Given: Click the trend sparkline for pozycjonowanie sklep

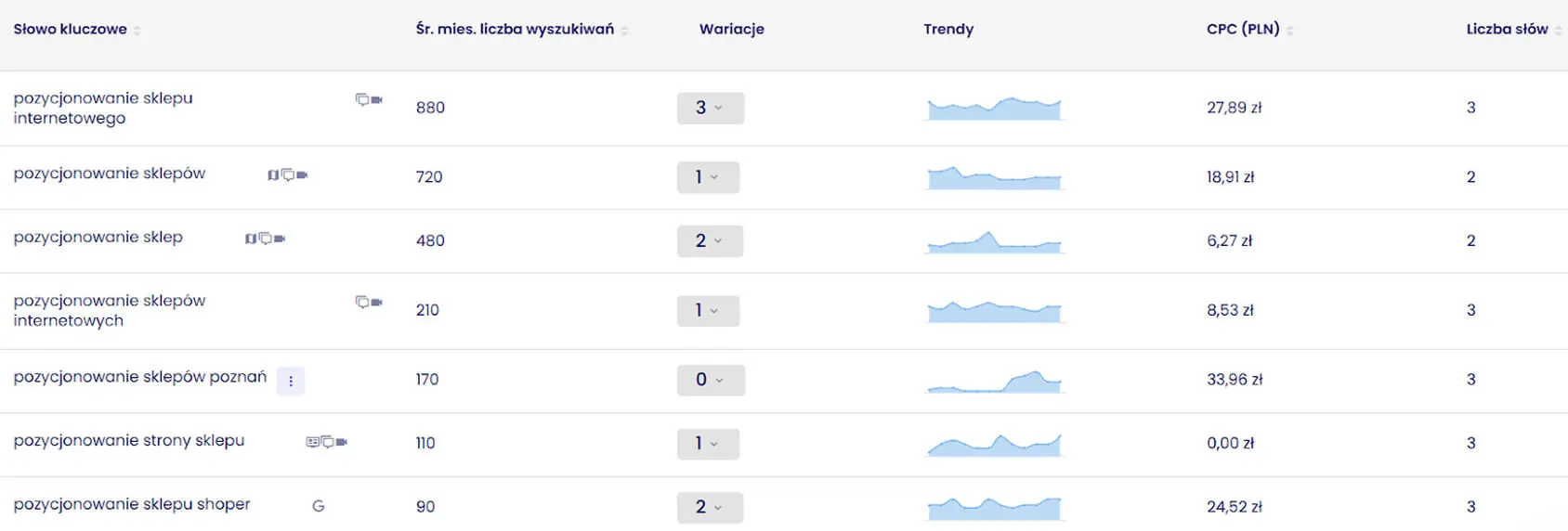Looking at the screenshot, I should pos(995,241).
